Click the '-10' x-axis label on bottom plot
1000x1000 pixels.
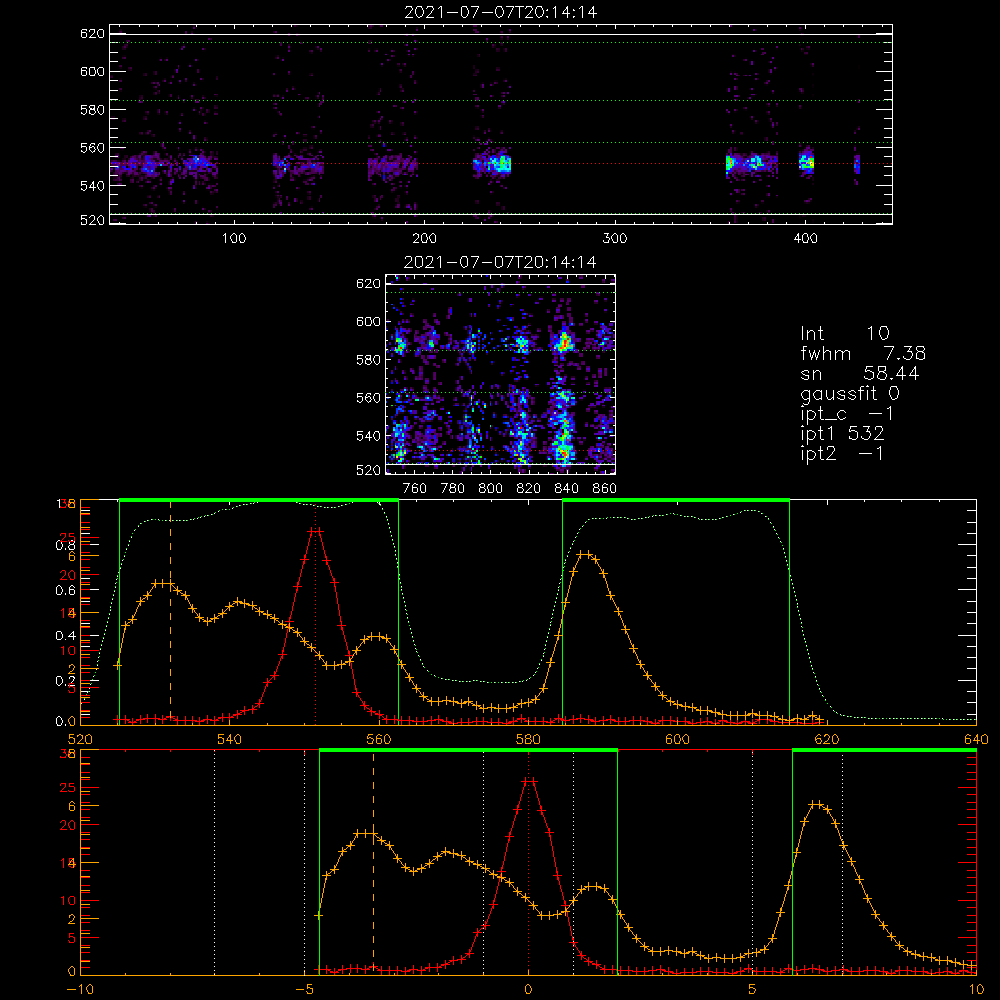[80, 990]
